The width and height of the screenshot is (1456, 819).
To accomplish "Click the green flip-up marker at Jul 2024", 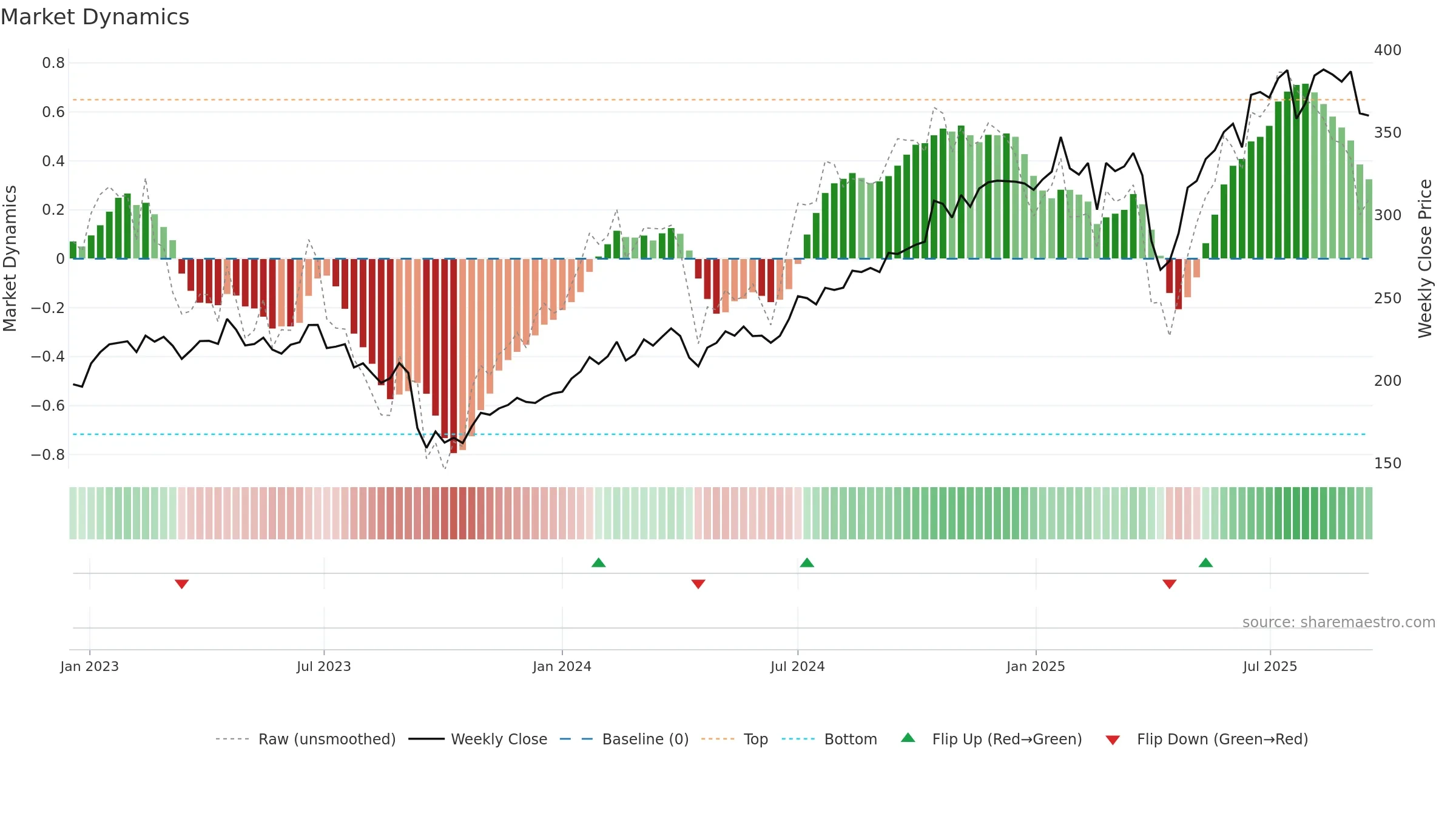I will point(807,562).
